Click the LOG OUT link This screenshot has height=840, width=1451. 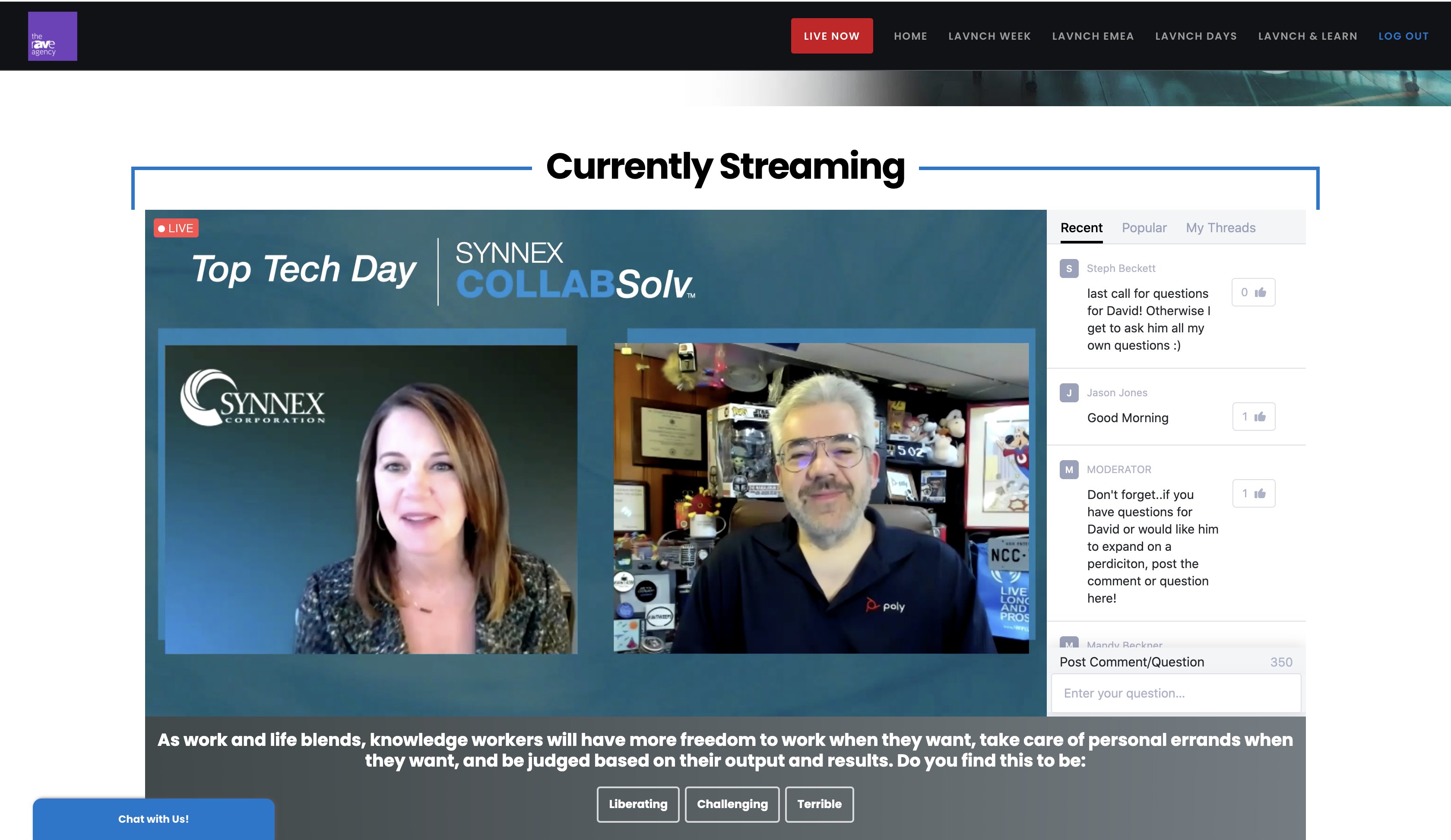1403,36
